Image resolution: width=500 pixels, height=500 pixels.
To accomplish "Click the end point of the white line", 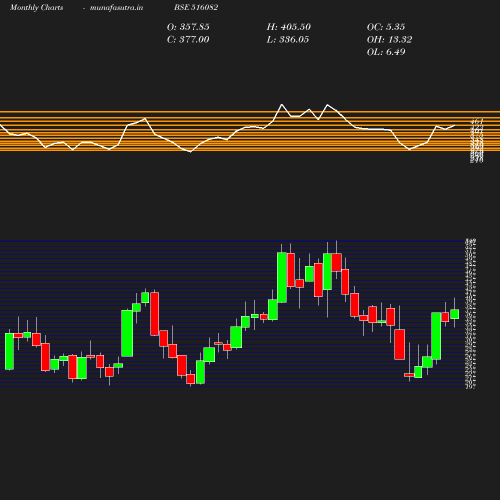I will (455, 125).
